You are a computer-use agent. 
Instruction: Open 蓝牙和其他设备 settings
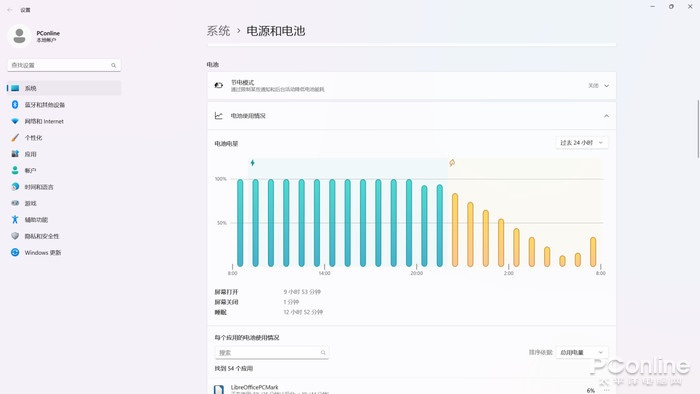click(64, 104)
